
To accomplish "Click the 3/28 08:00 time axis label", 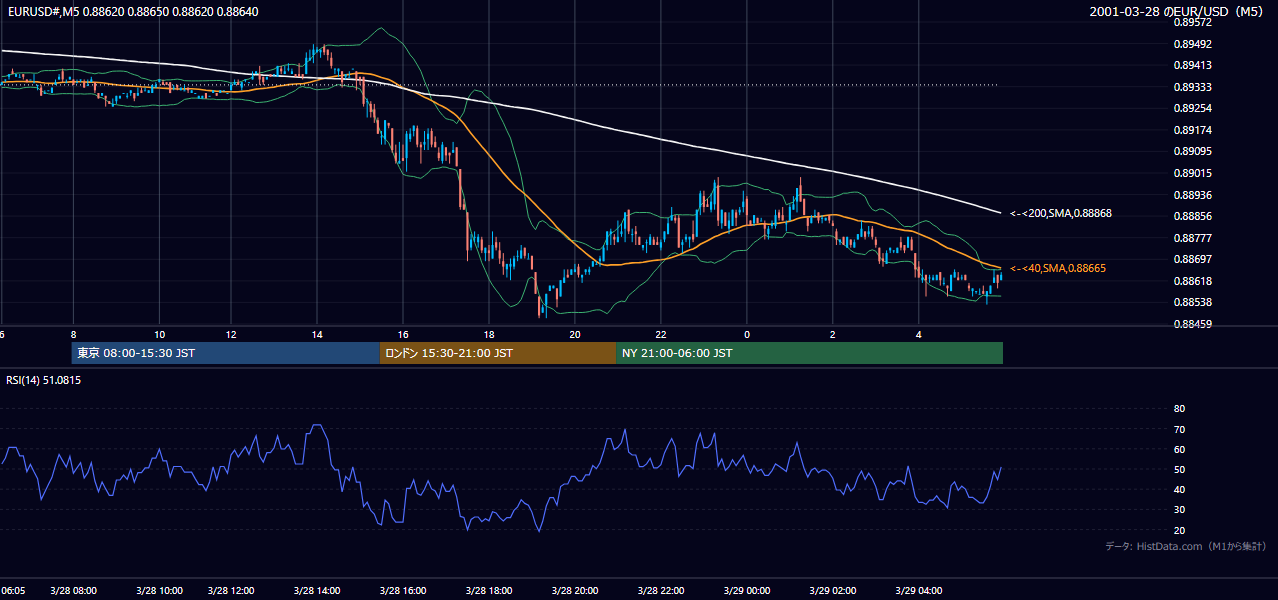I will point(74,590).
